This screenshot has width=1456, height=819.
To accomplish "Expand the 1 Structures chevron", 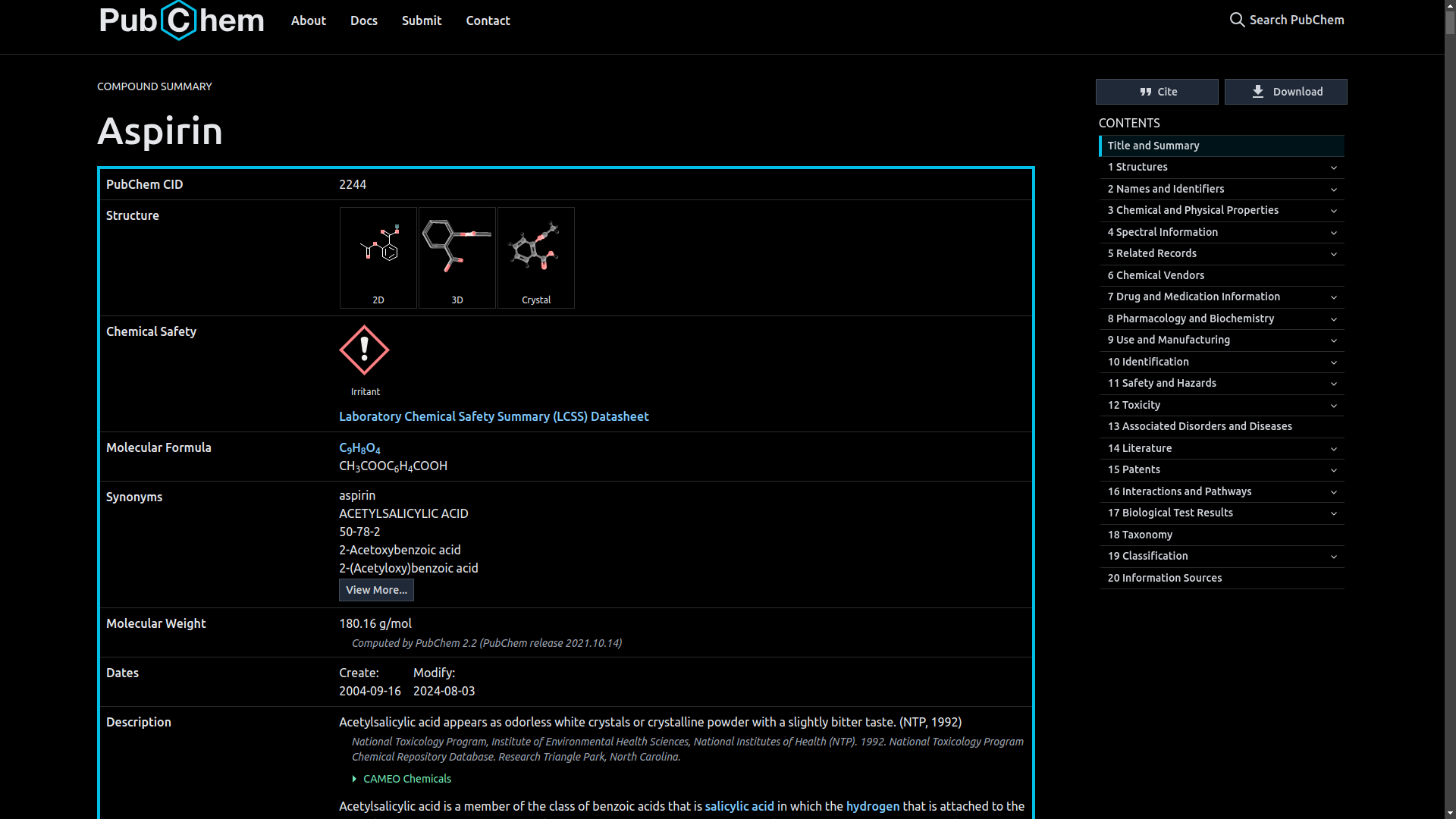I will pyautogui.click(x=1333, y=168).
